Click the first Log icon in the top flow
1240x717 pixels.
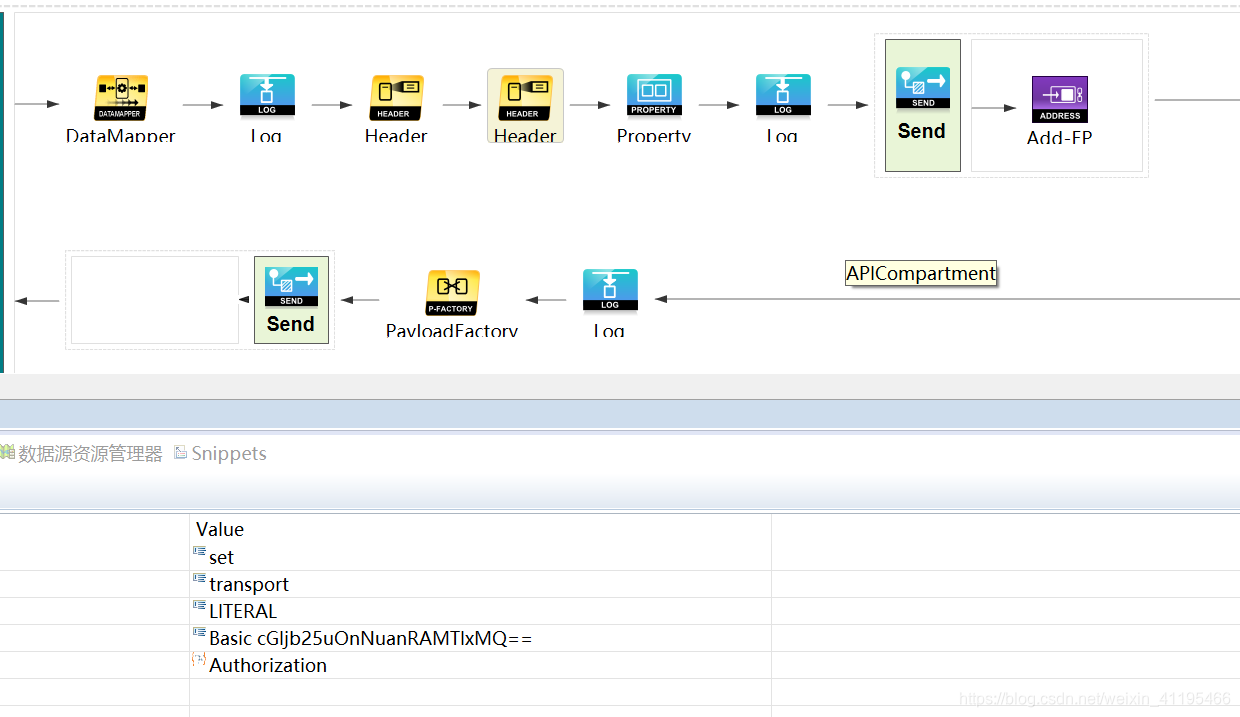pos(266,96)
